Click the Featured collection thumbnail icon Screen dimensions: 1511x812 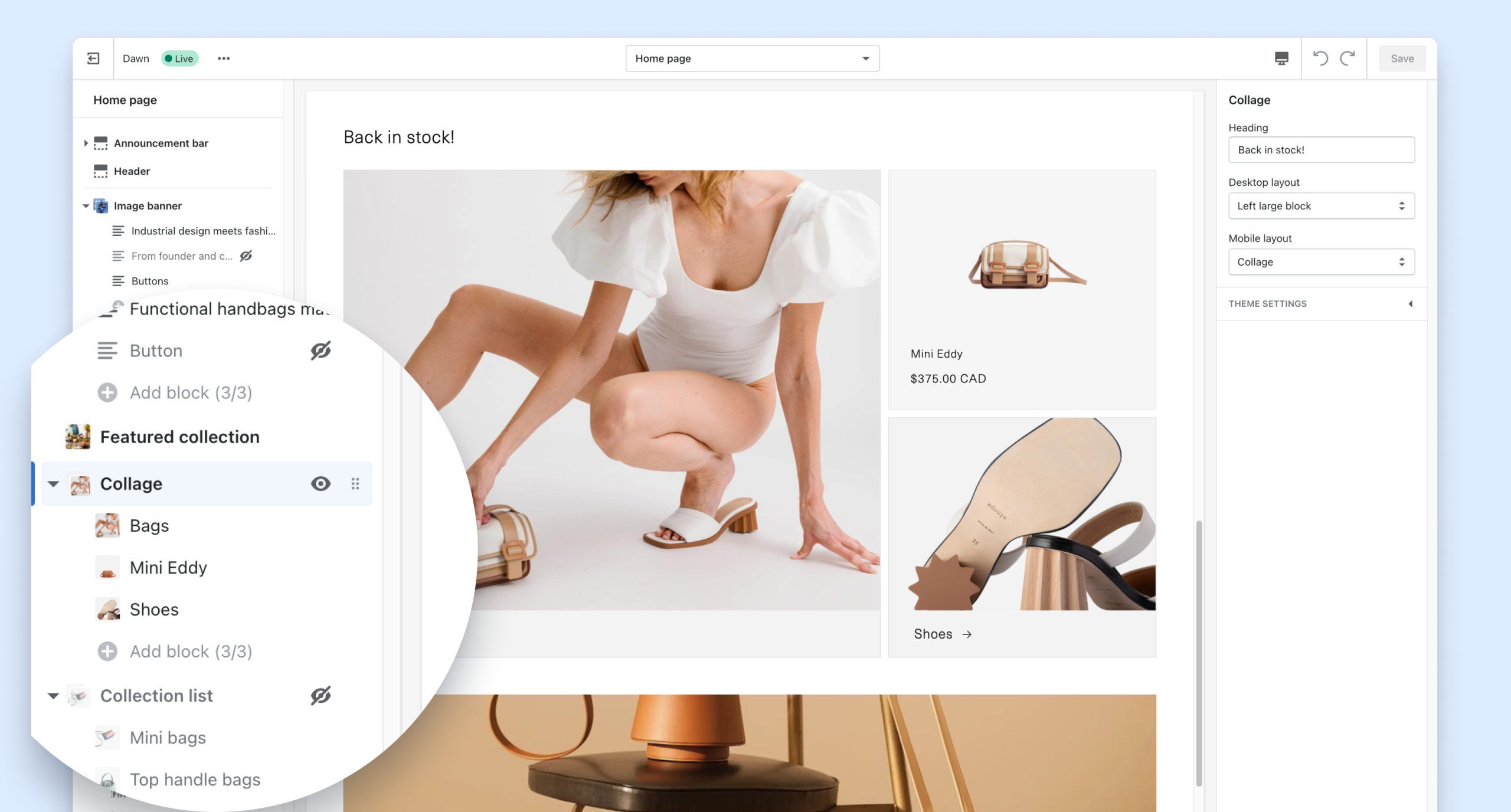77,436
